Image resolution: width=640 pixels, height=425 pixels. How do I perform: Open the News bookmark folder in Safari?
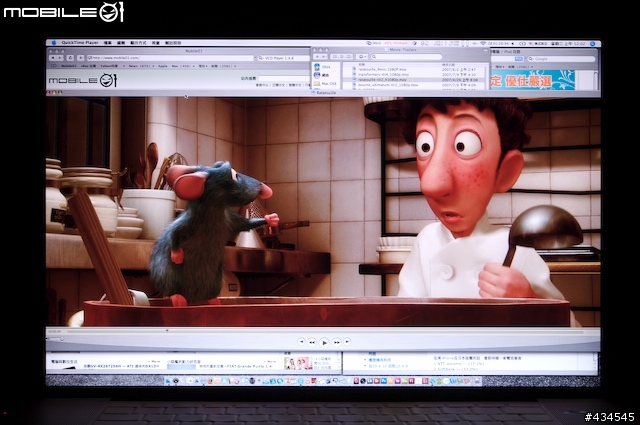[141, 66]
